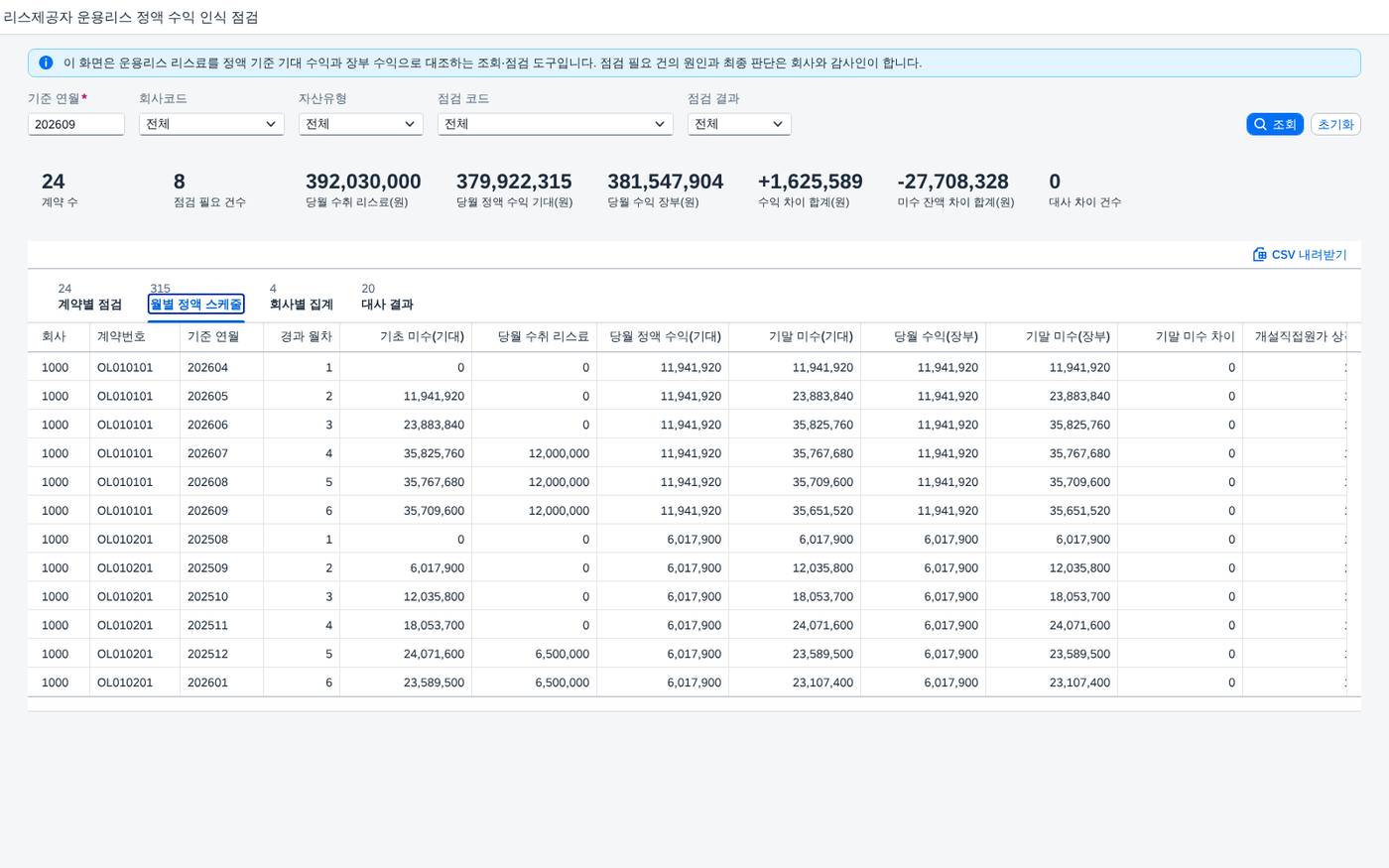Image resolution: width=1389 pixels, height=868 pixels.
Task: Select the 월별 정액 스케줄 tab
Action: (195, 305)
